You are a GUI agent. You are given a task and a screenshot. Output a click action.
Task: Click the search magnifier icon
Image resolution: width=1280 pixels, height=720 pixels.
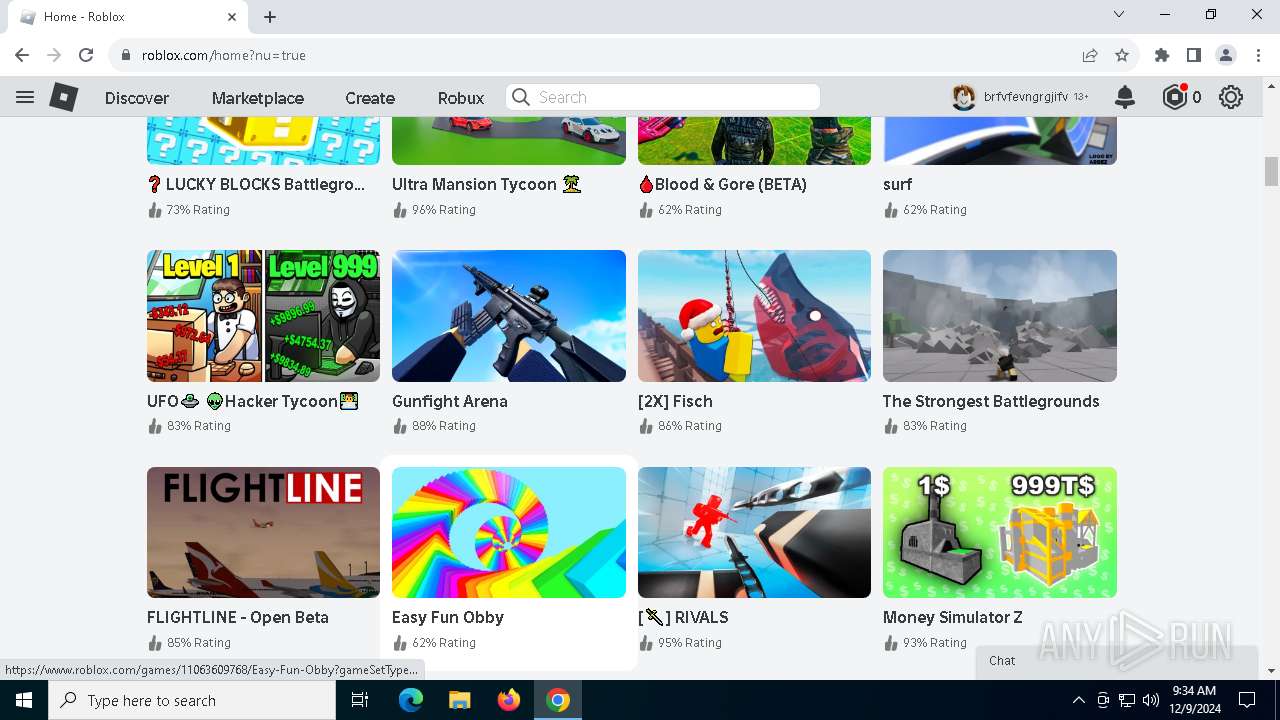520,97
